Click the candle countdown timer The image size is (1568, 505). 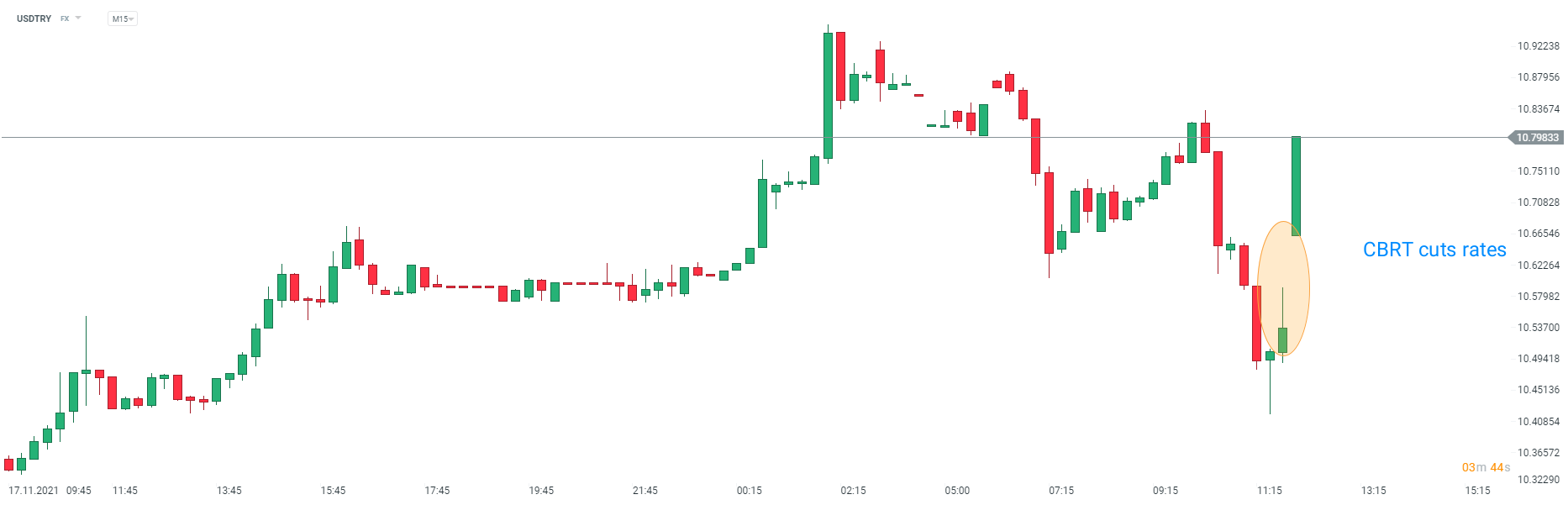point(1485,467)
